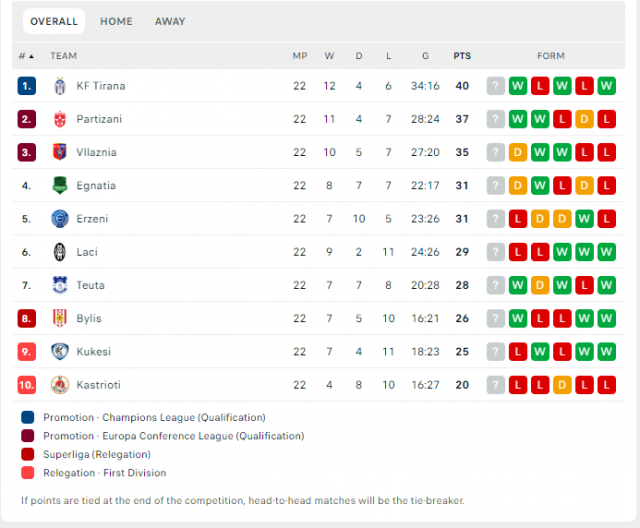Viewport: 640px width, 528px height.
Task: Click the Vllaznia club crest
Action: point(60,152)
